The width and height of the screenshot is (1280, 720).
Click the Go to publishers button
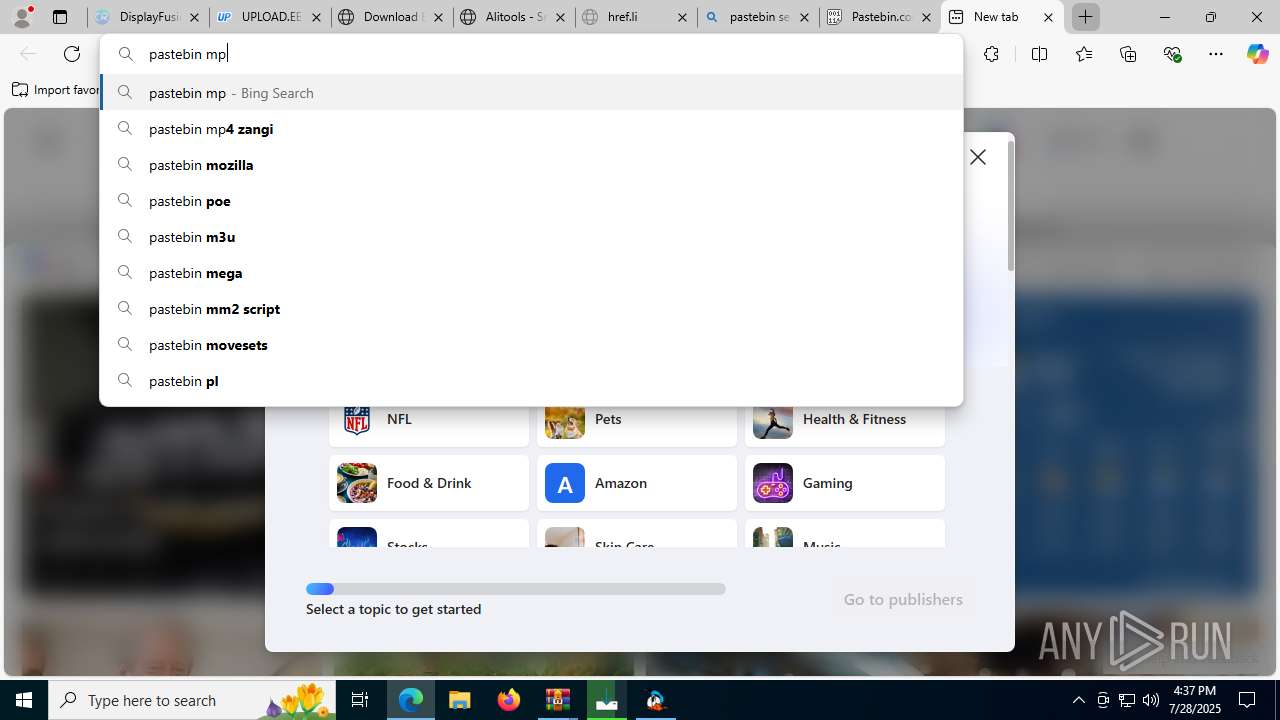pyautogui.click(x=903, y=599)
